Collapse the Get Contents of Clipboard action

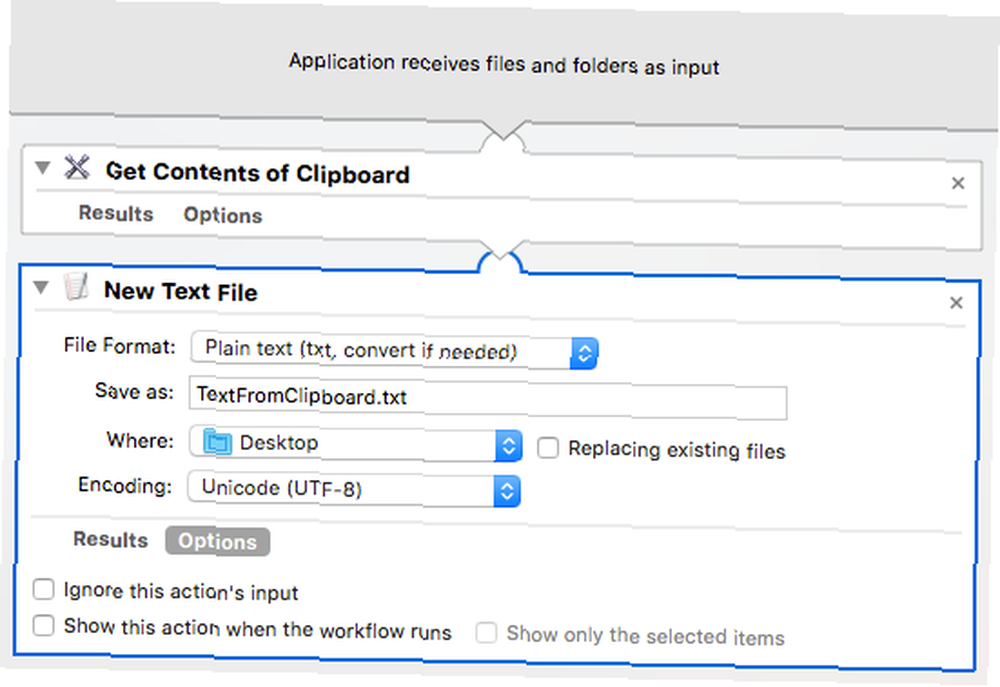(43, 168)
